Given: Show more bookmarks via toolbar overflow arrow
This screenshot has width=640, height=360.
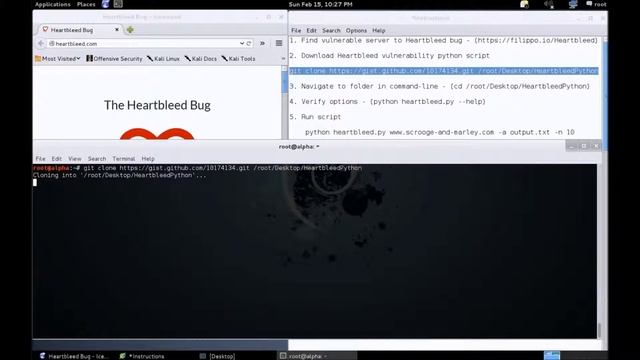Looking at the screenshot, I should tap(283, 59).
